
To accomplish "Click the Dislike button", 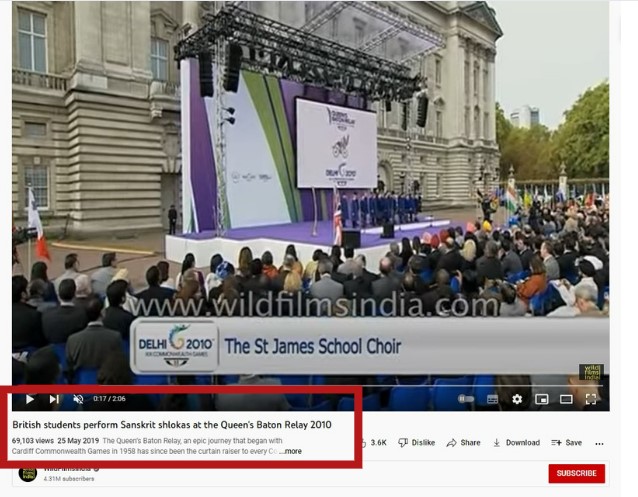I will coord(417,442).
